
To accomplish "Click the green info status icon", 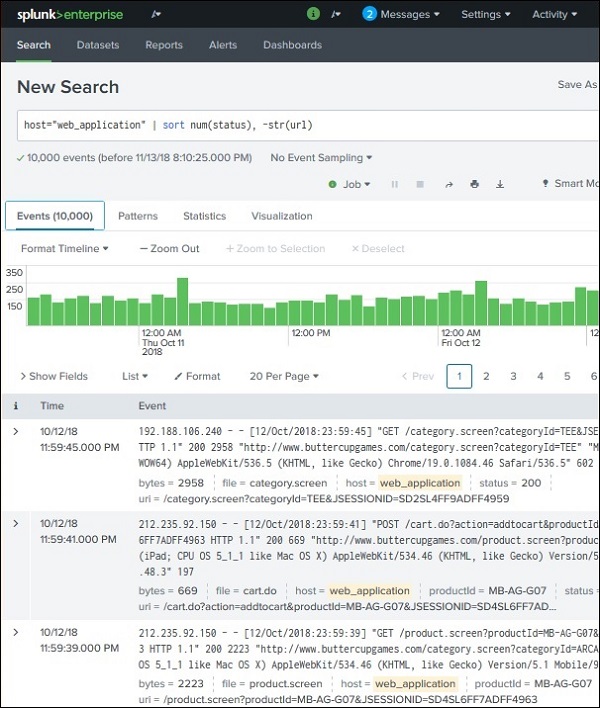I will [313, 14].
